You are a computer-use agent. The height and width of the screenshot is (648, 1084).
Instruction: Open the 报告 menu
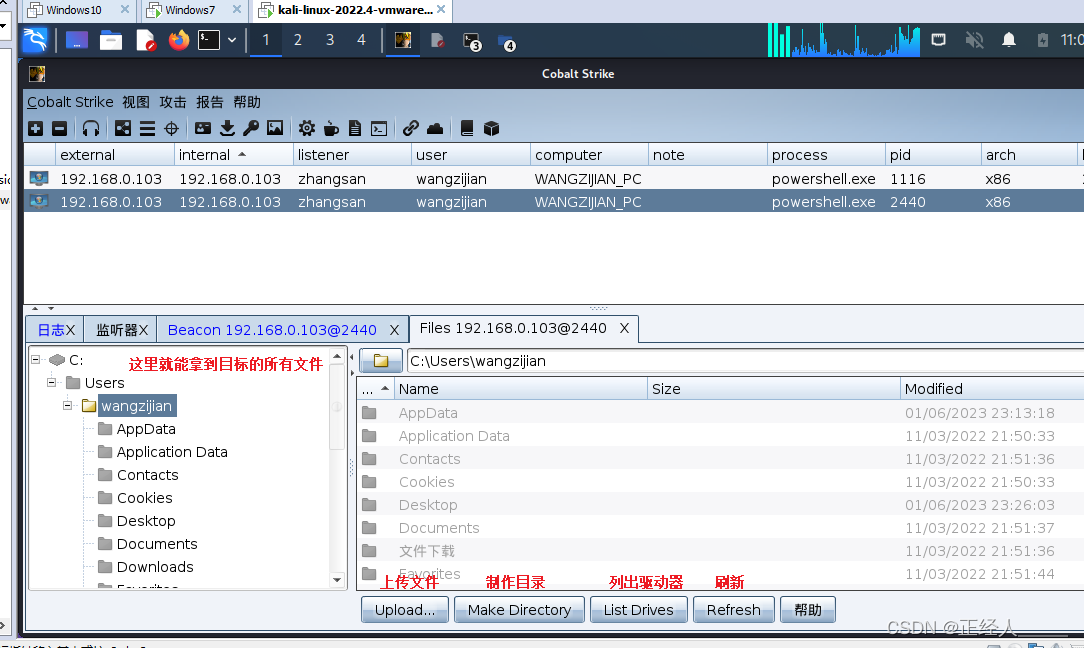(209, 102)
